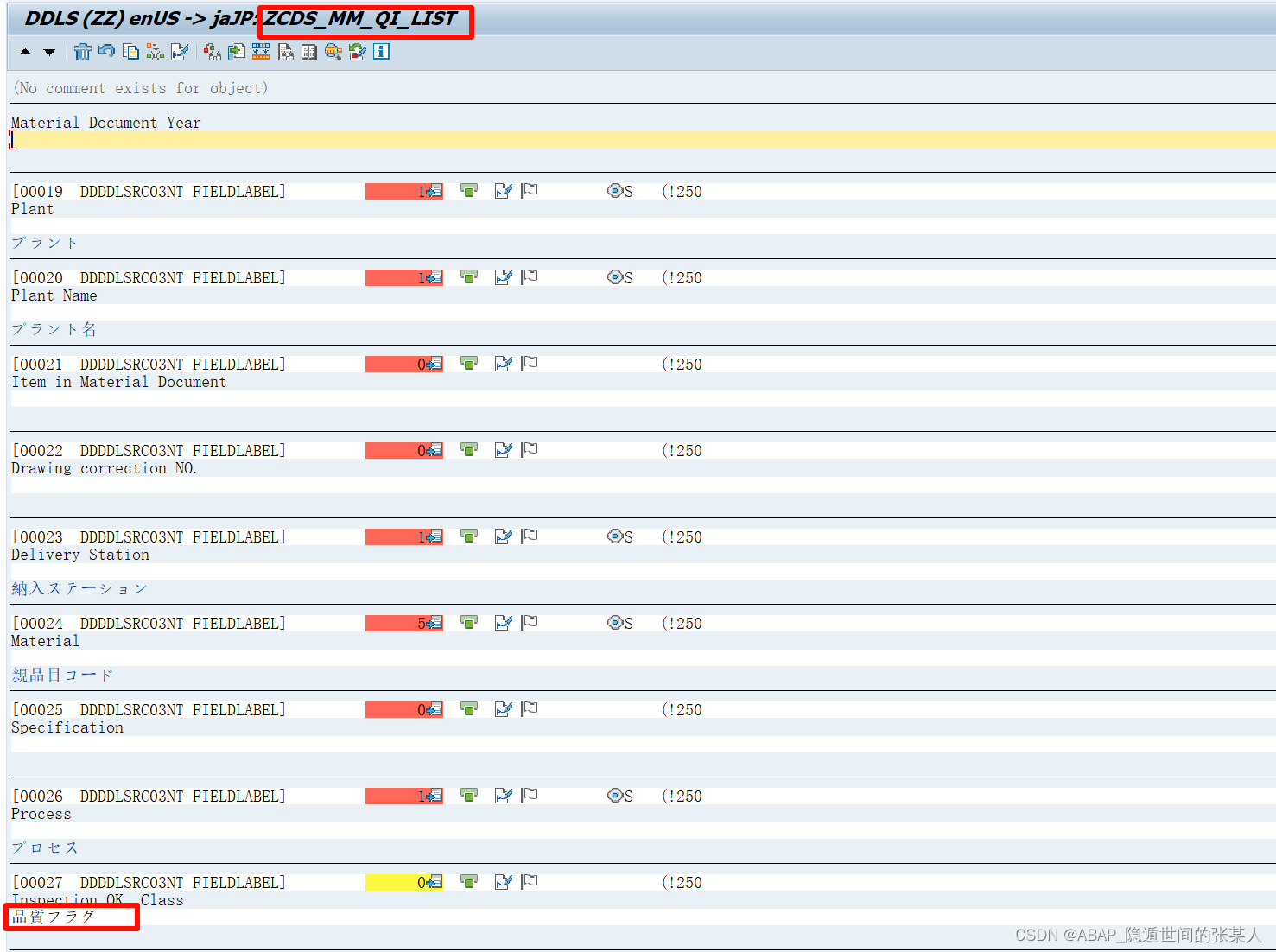1276x952 pixels.
Task: Open the glossary book icon
Action: (x=308, y=52)
